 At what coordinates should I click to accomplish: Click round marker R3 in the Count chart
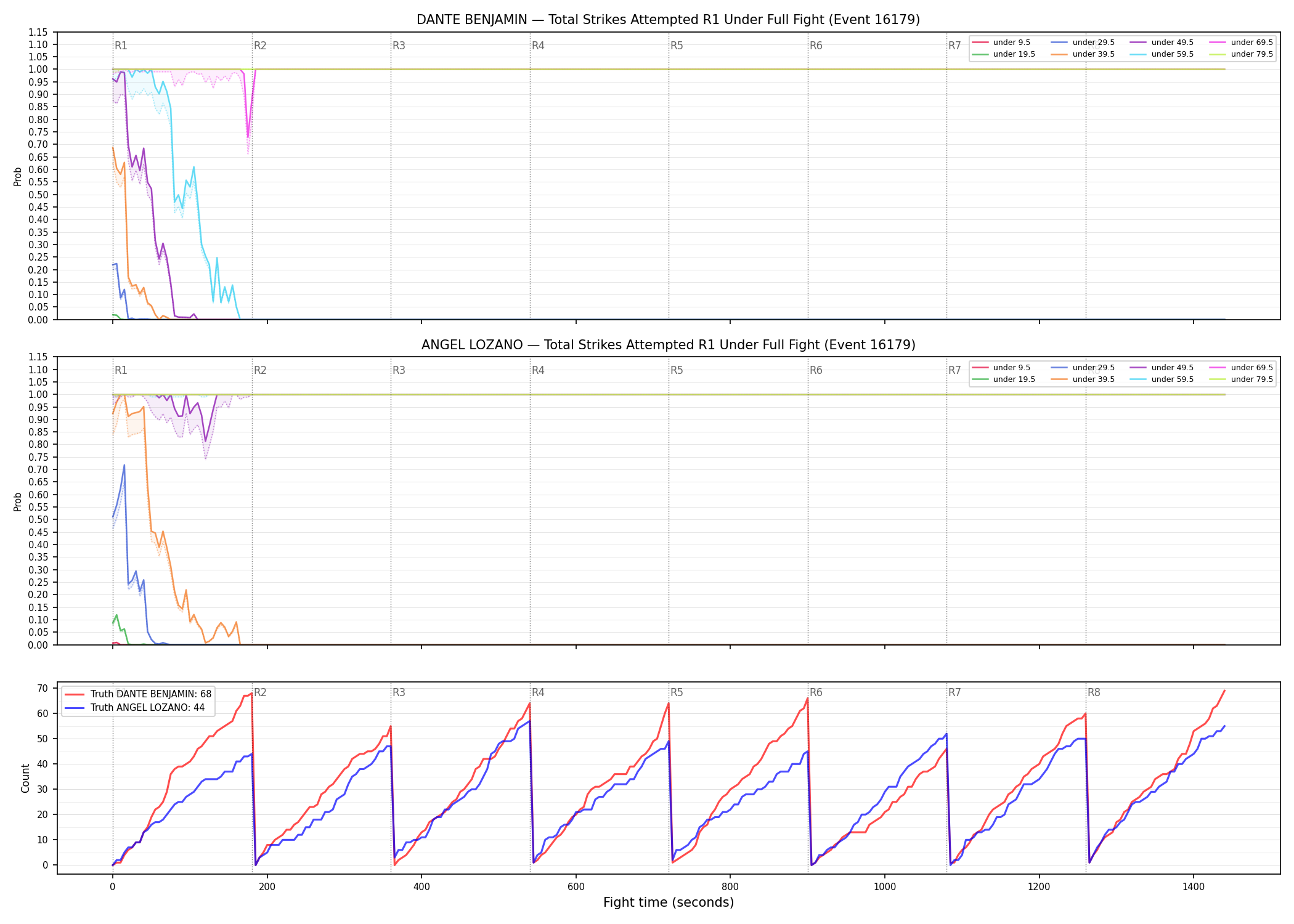[x=399, y=692]
